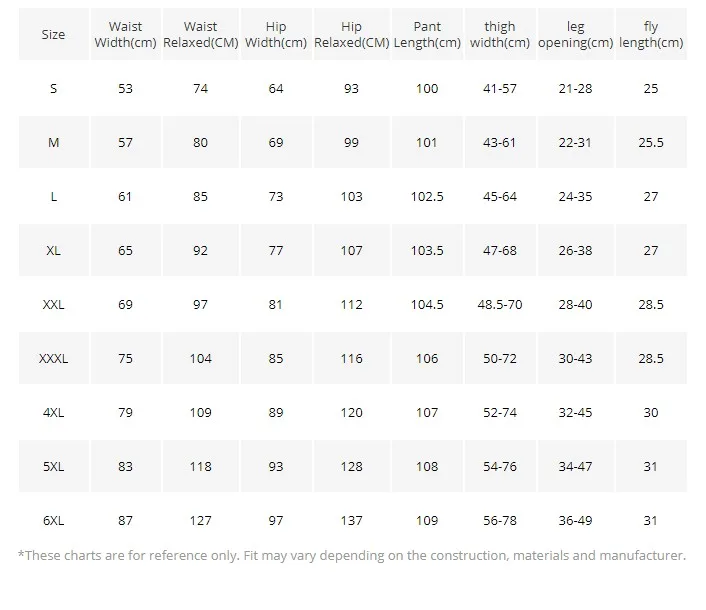Viewport: 706px width, 610px height.
Task: Select the XXXL size row label
Action: pos(53,358)
